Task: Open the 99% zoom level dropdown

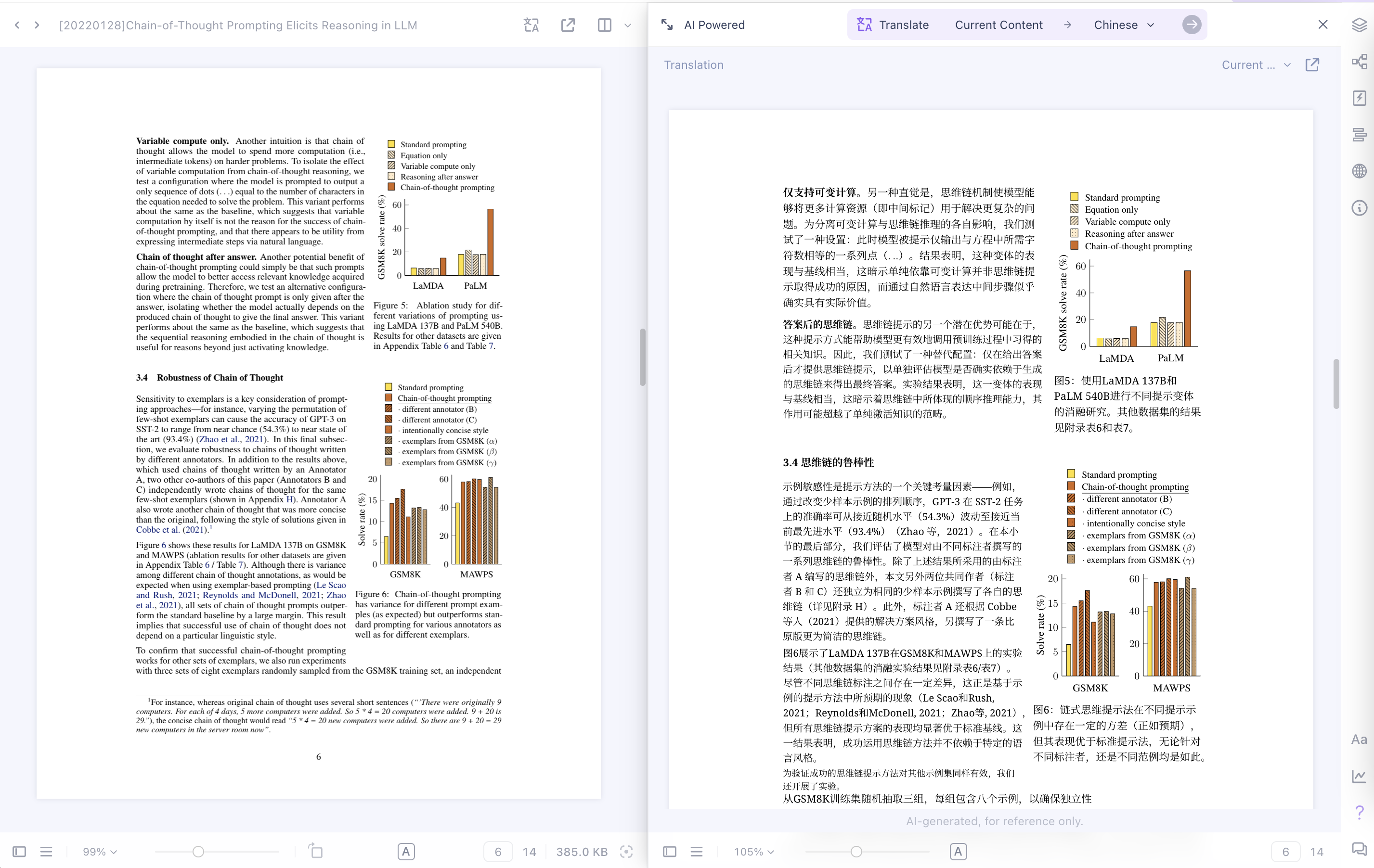Action: (x=100, y=852)
